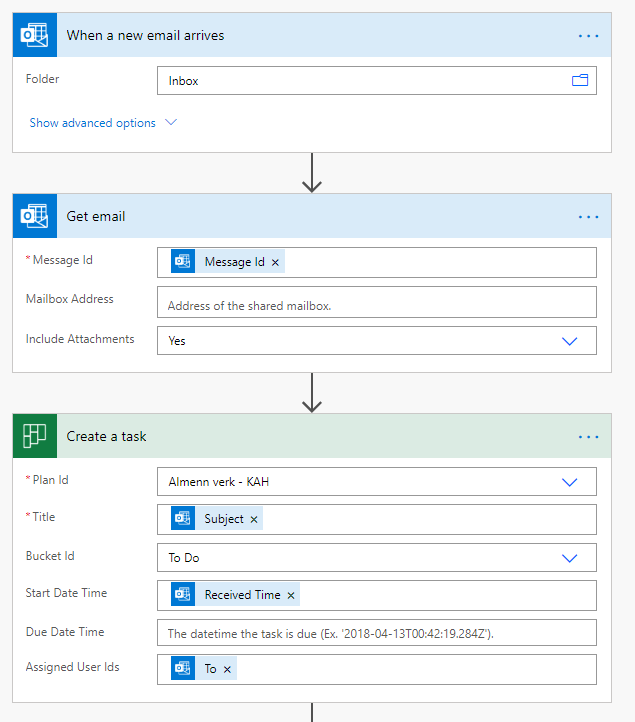
Task: Remove the Received Time token
Action: pos(291,595)
